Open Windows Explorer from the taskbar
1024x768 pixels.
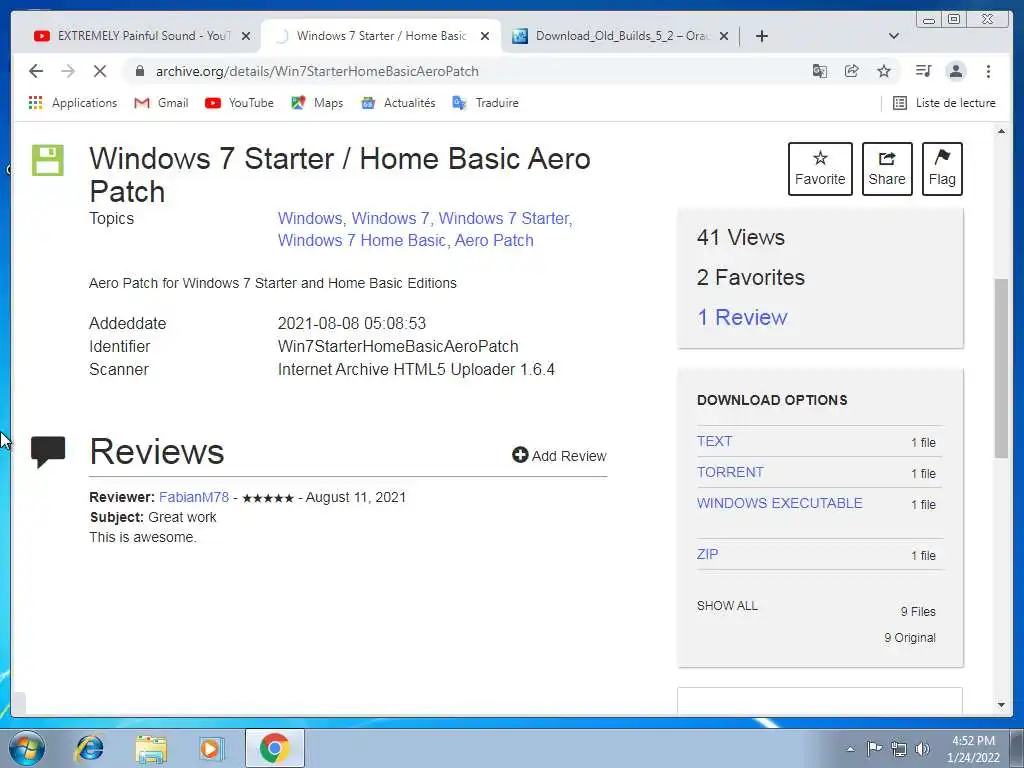point(151,748)
